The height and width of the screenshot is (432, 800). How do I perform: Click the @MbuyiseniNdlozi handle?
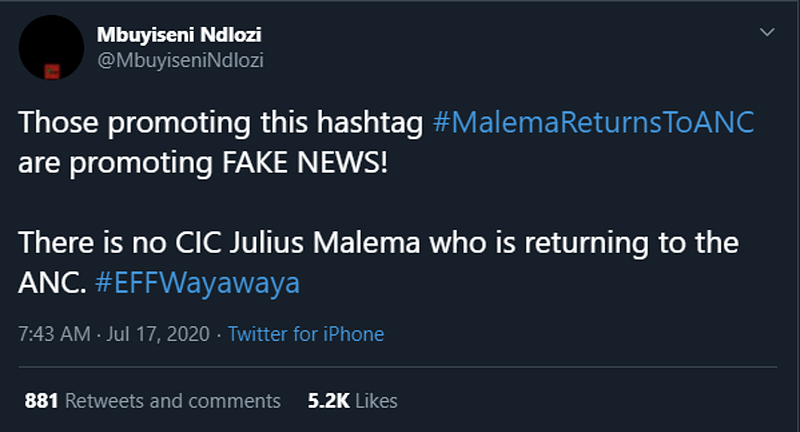(x=179, y=59)
